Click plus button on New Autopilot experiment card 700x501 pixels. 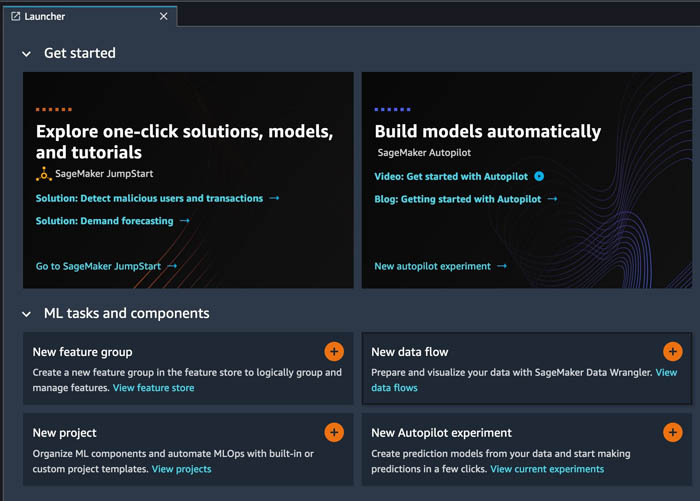[673, 432]
